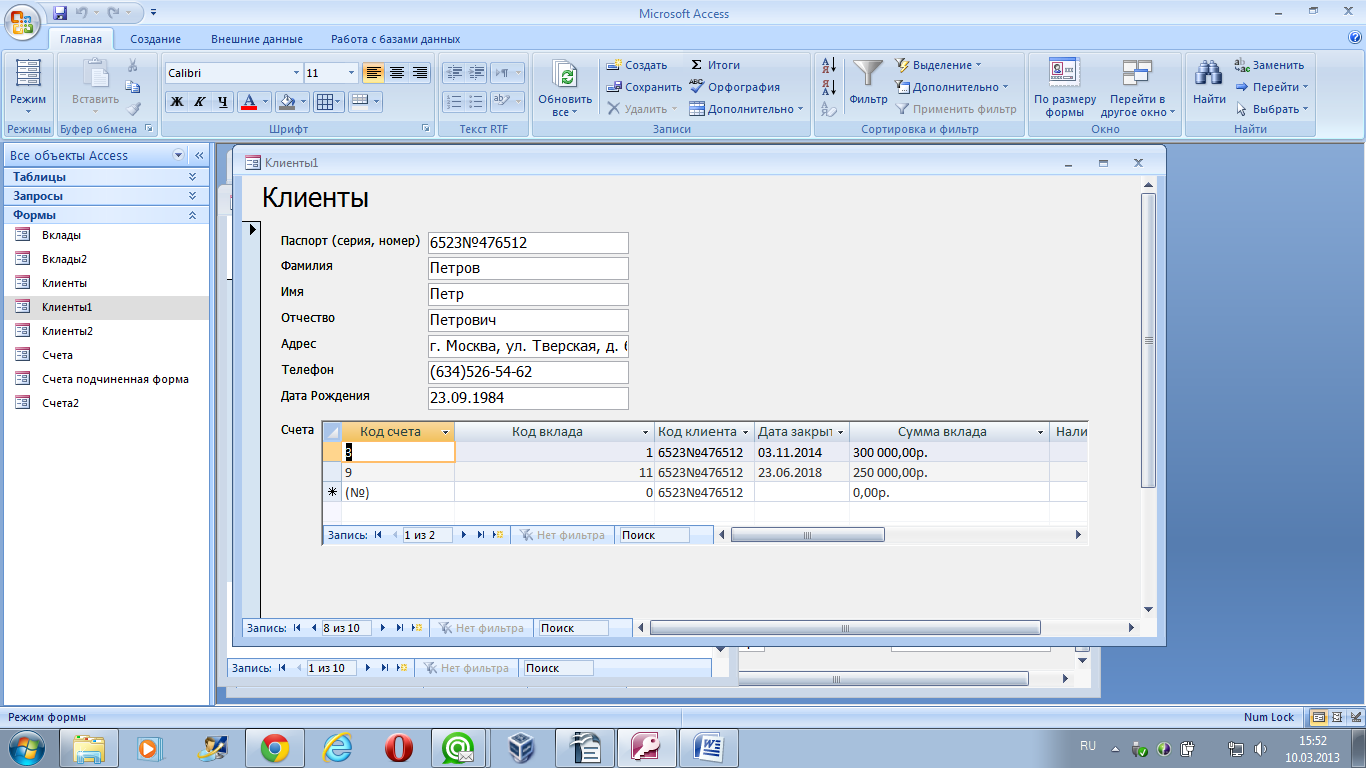
Task: Open Перейти go-to dropdown
Action: tap(1272, 87)
